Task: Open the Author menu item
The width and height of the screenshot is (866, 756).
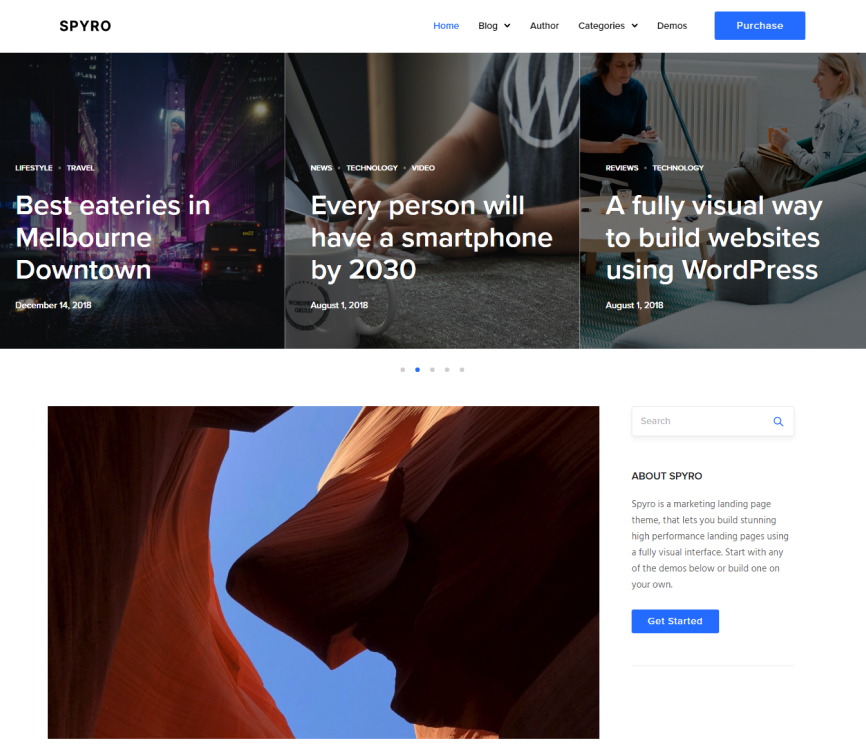Action: pos(544,25)
